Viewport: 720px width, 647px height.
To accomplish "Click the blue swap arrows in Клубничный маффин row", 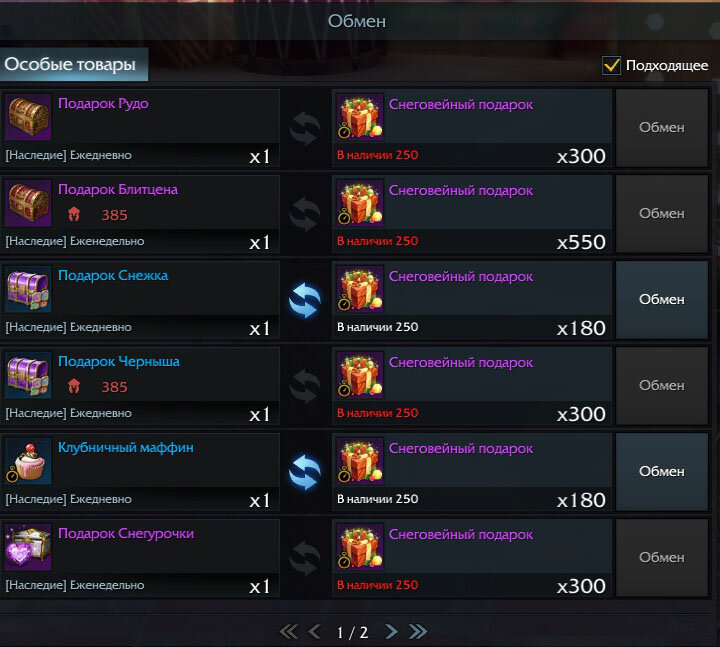I will [305, 473].
